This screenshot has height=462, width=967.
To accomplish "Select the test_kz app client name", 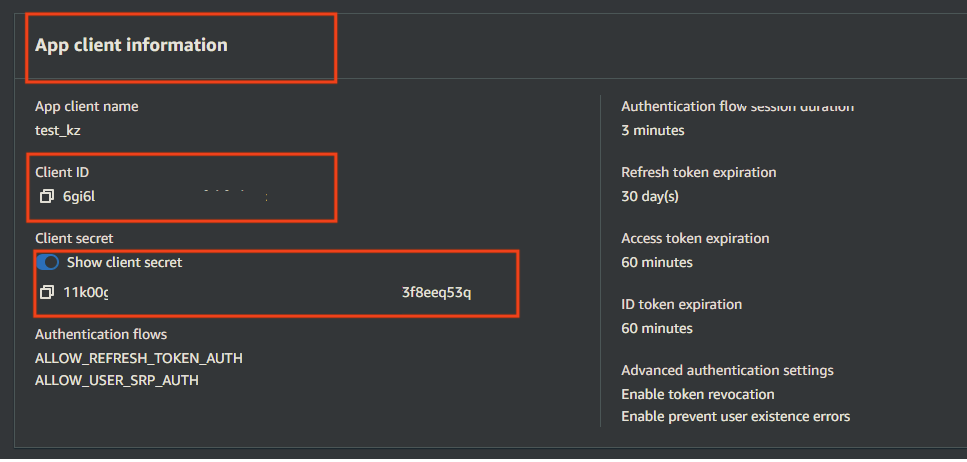I will 58,130.
